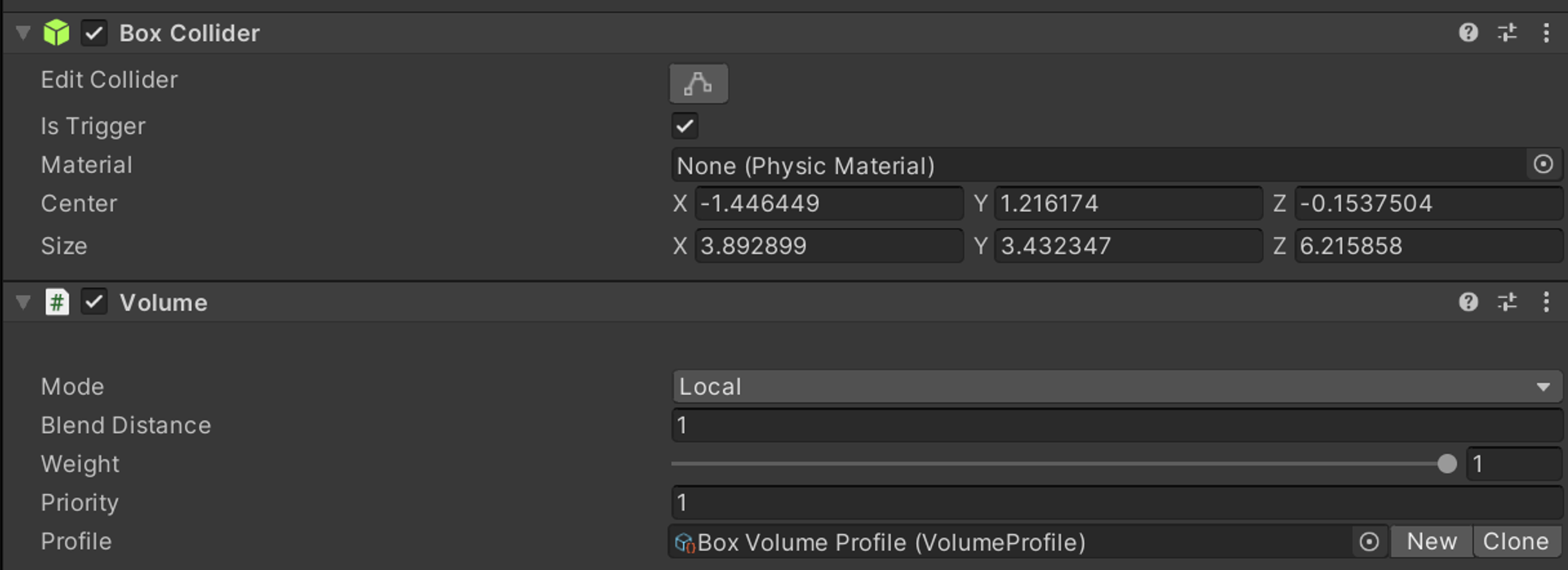Viewport: 1568px width, 570px height.
Task: Click the Size property label
Action: click(64, 246)
